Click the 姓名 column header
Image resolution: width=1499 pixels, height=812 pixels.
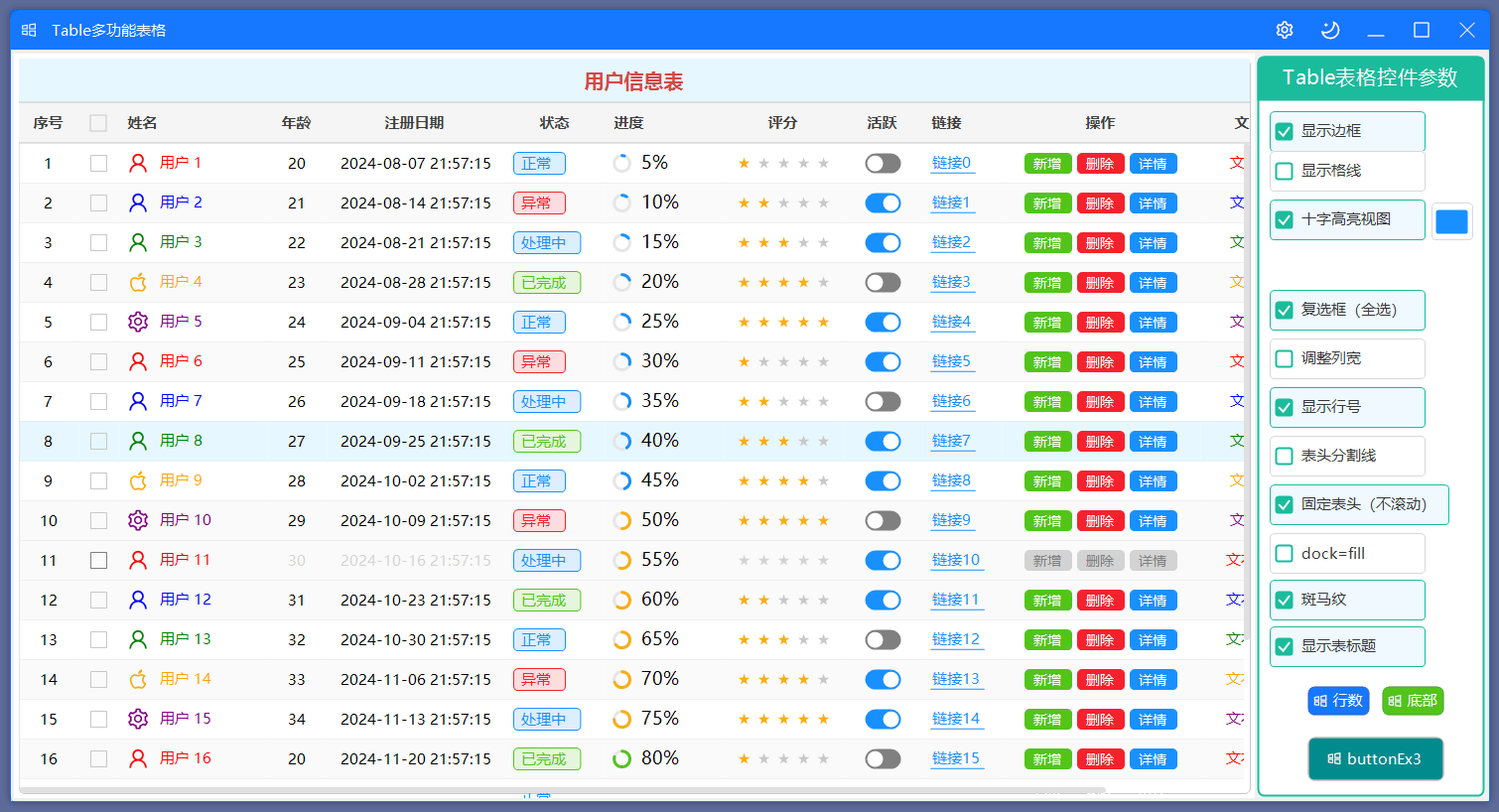click(x=142, y=123)
